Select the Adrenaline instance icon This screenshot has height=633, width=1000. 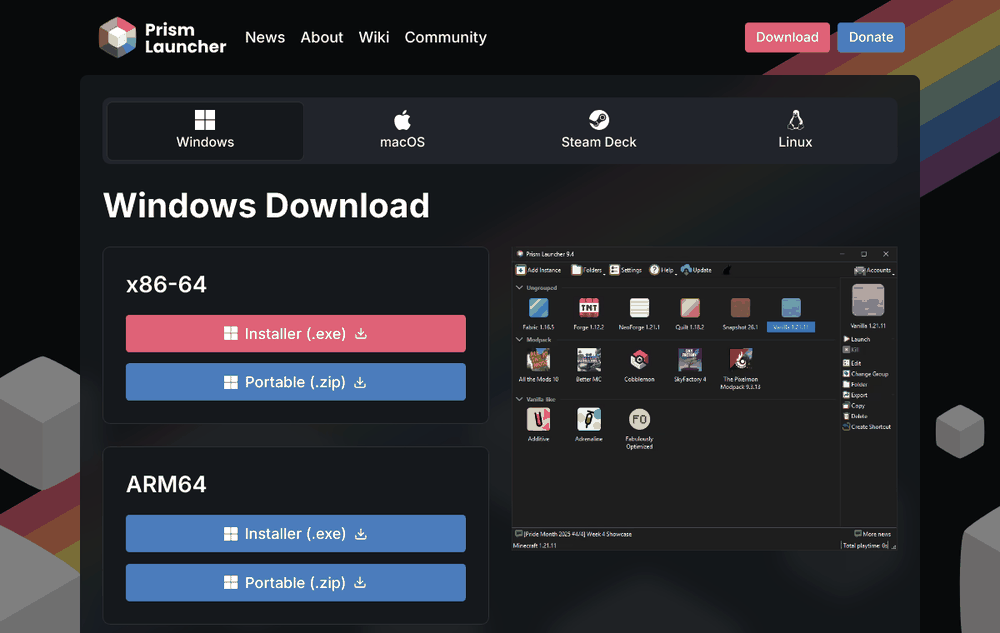pyautogui.click(x=589, y=419)
